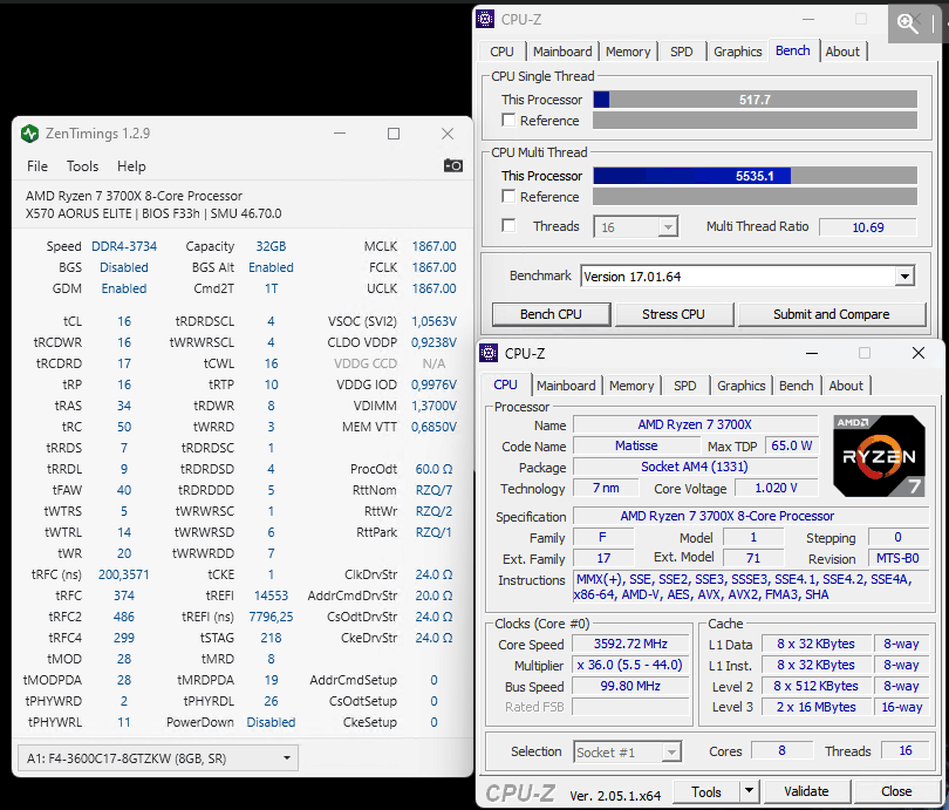Click the CPU-Z bench window title icon
This screenshot has width=949, height=810.
485,19
